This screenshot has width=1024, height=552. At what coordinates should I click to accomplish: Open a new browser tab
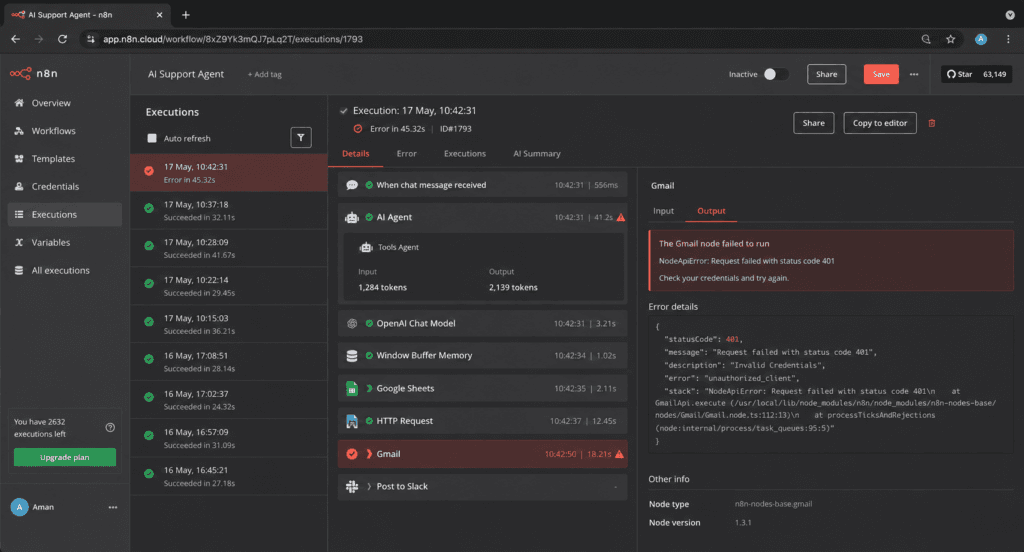tap(185, 14)
